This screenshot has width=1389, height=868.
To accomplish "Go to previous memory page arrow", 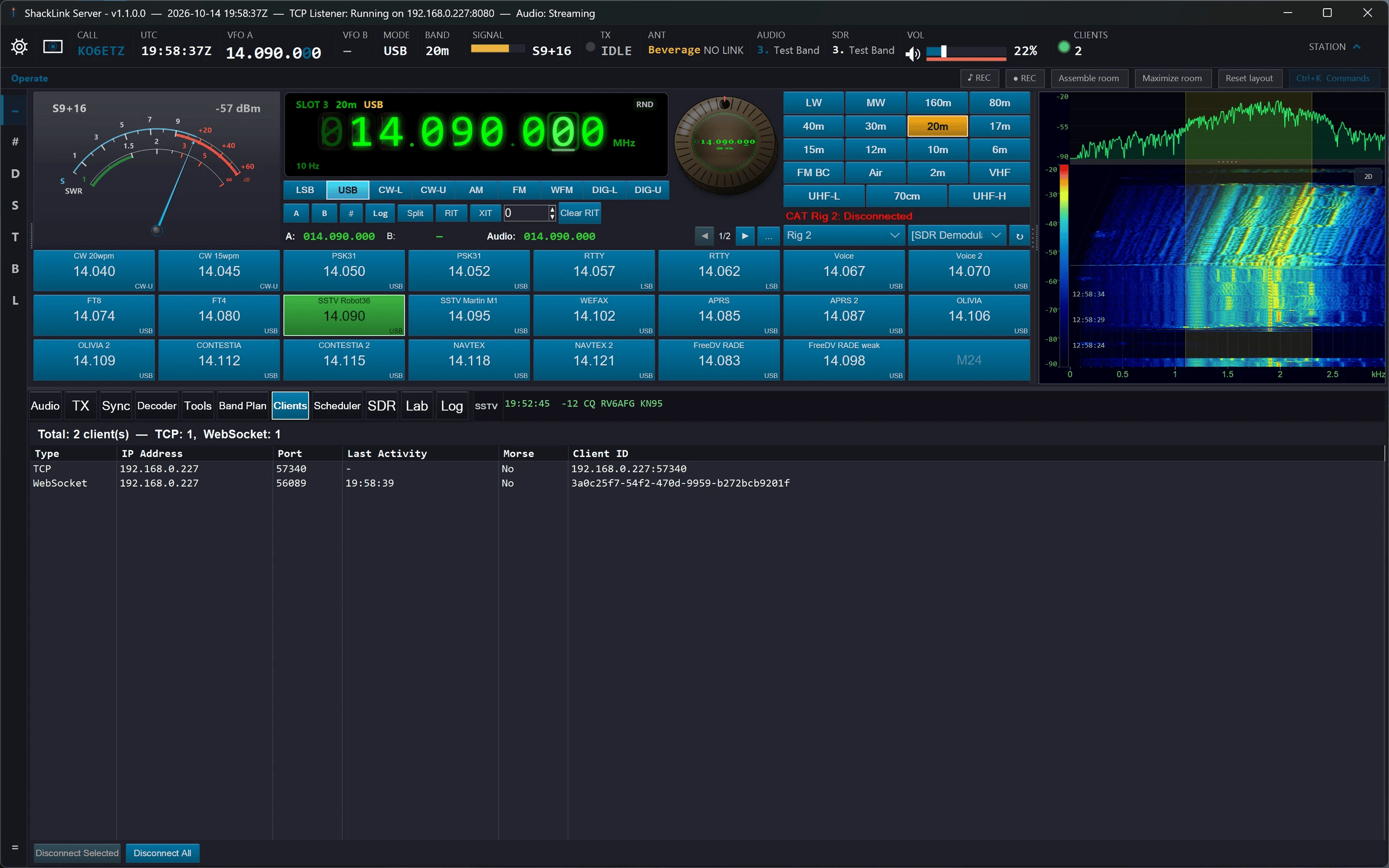I will (704, 236).
